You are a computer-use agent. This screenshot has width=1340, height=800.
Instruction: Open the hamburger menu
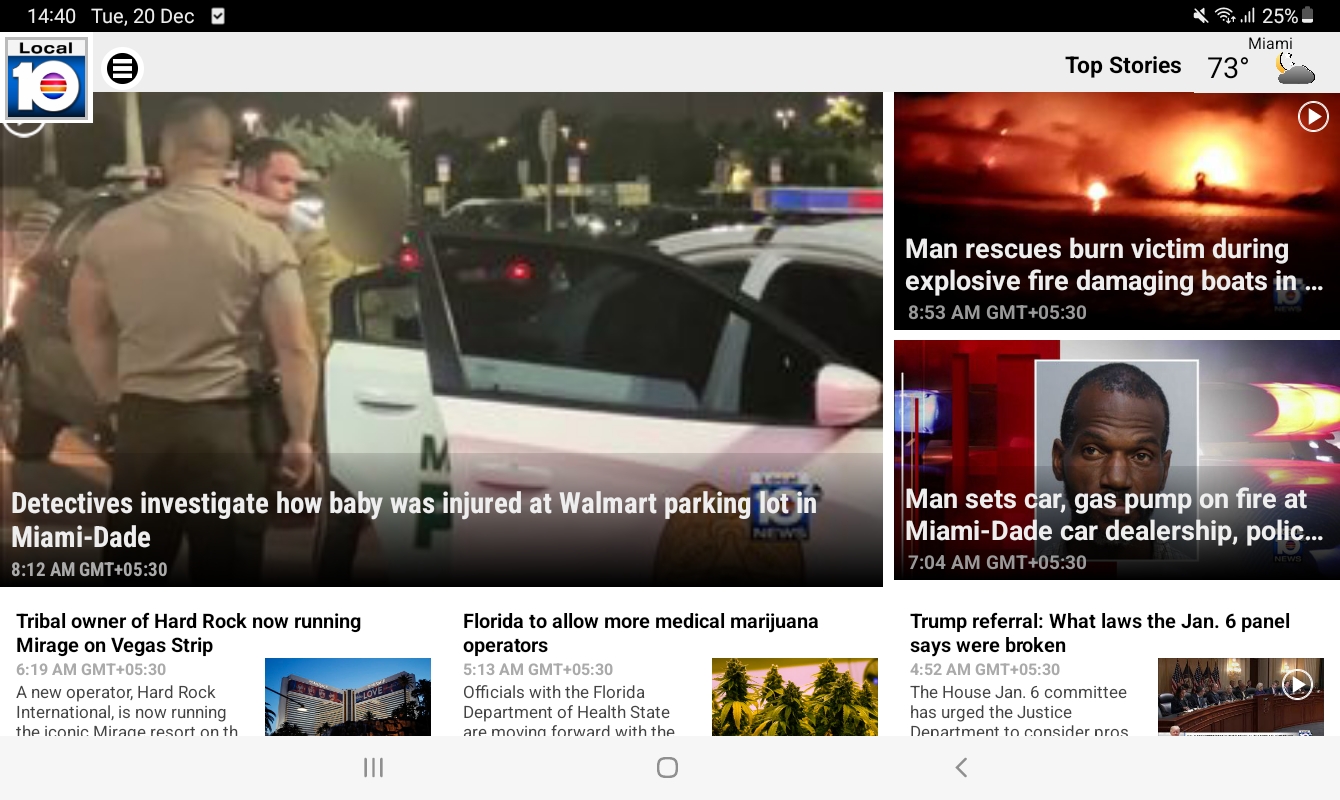pos(122,68)
